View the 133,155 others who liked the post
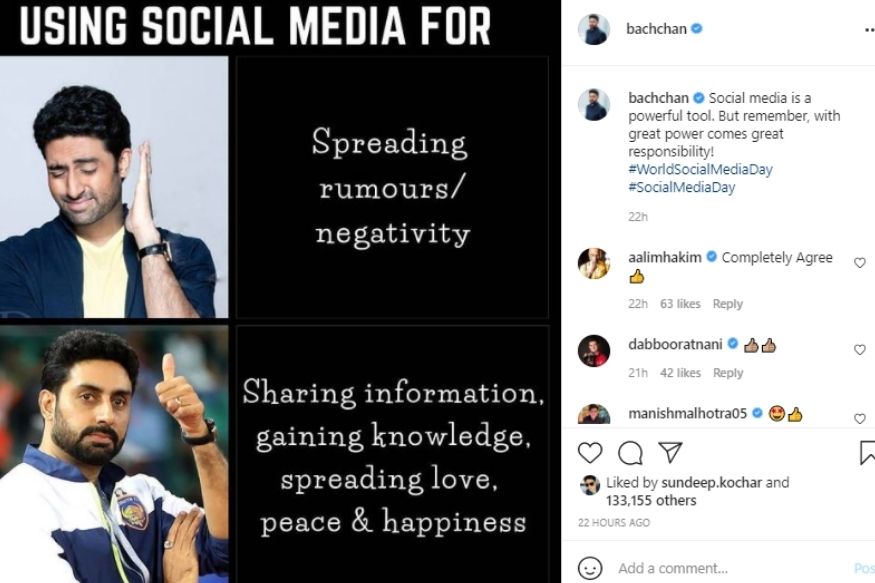Screen dimensions: 875x583 click(651, 500)
